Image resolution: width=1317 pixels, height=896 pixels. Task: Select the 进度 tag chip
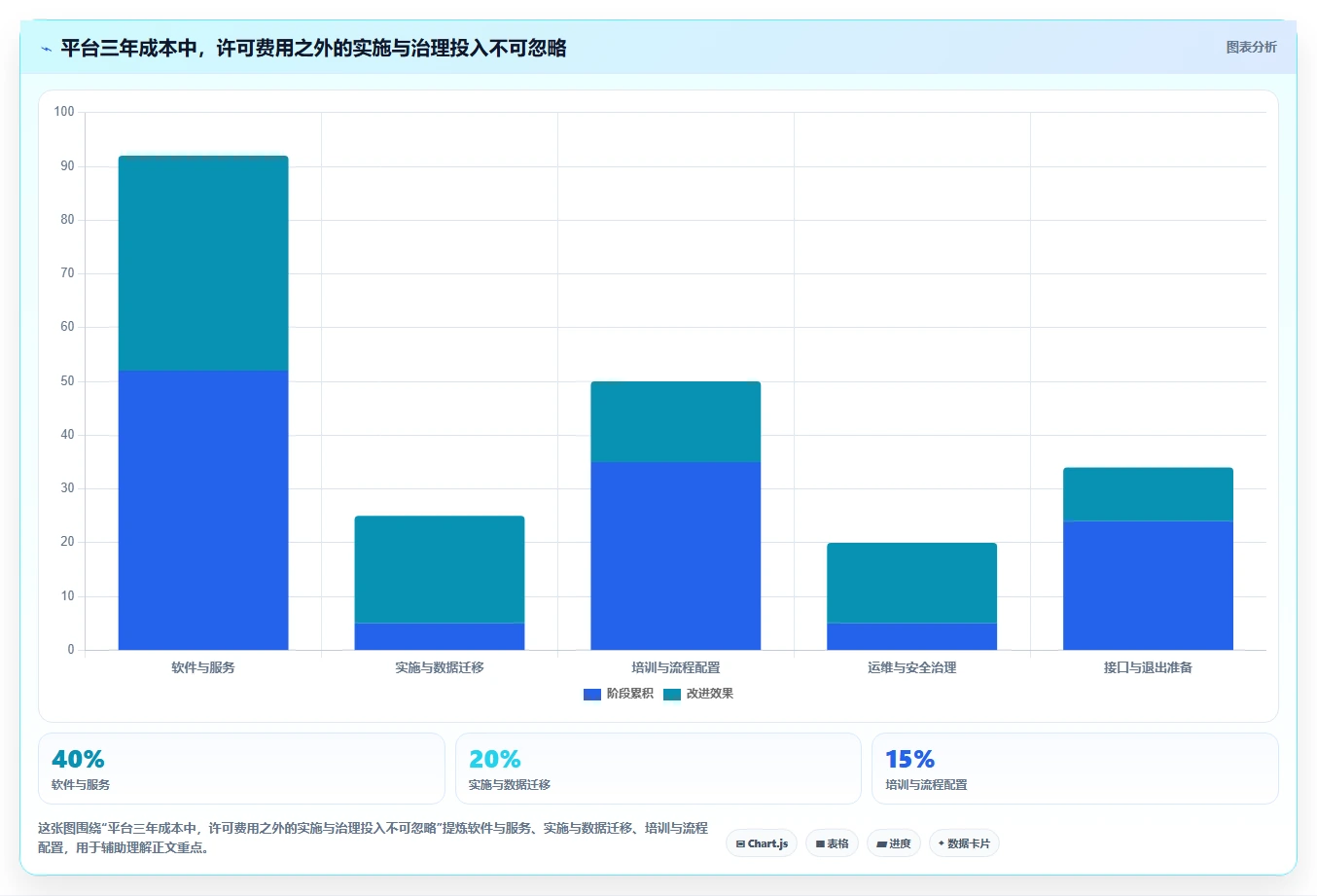[x=894, y=843]
